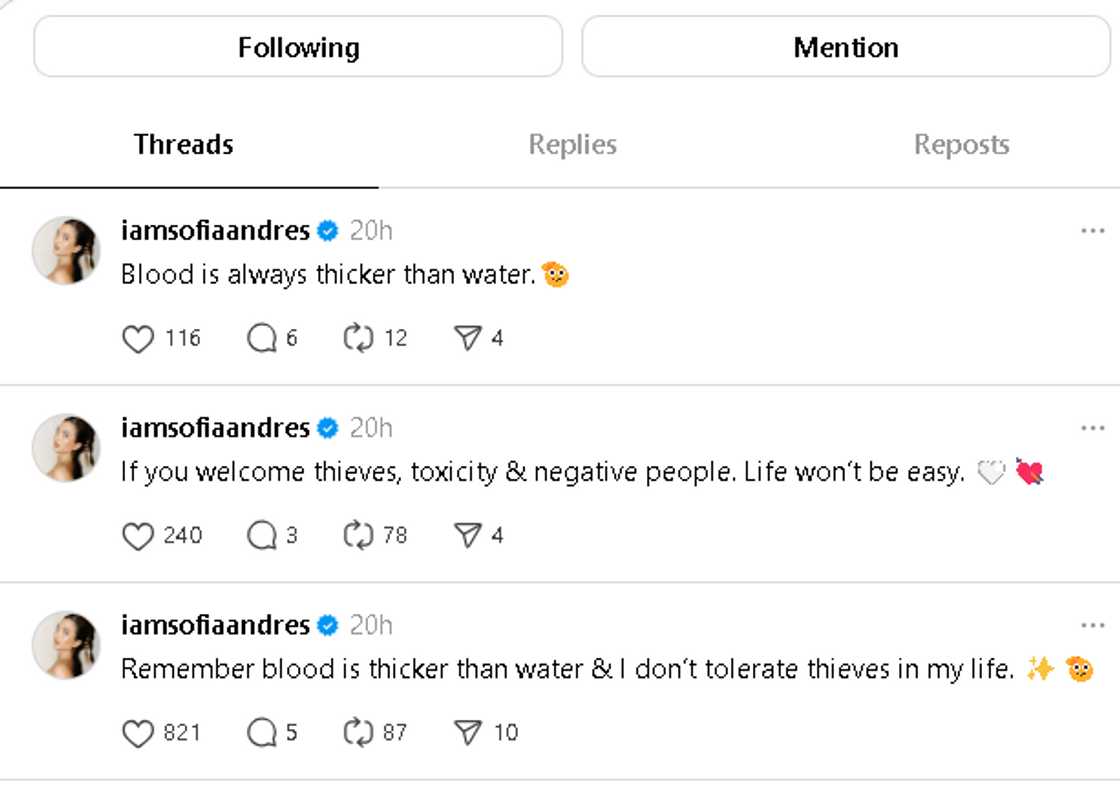Switch to the Replies tab
This screenshot has width=1120, height=791.
(572, 145)
